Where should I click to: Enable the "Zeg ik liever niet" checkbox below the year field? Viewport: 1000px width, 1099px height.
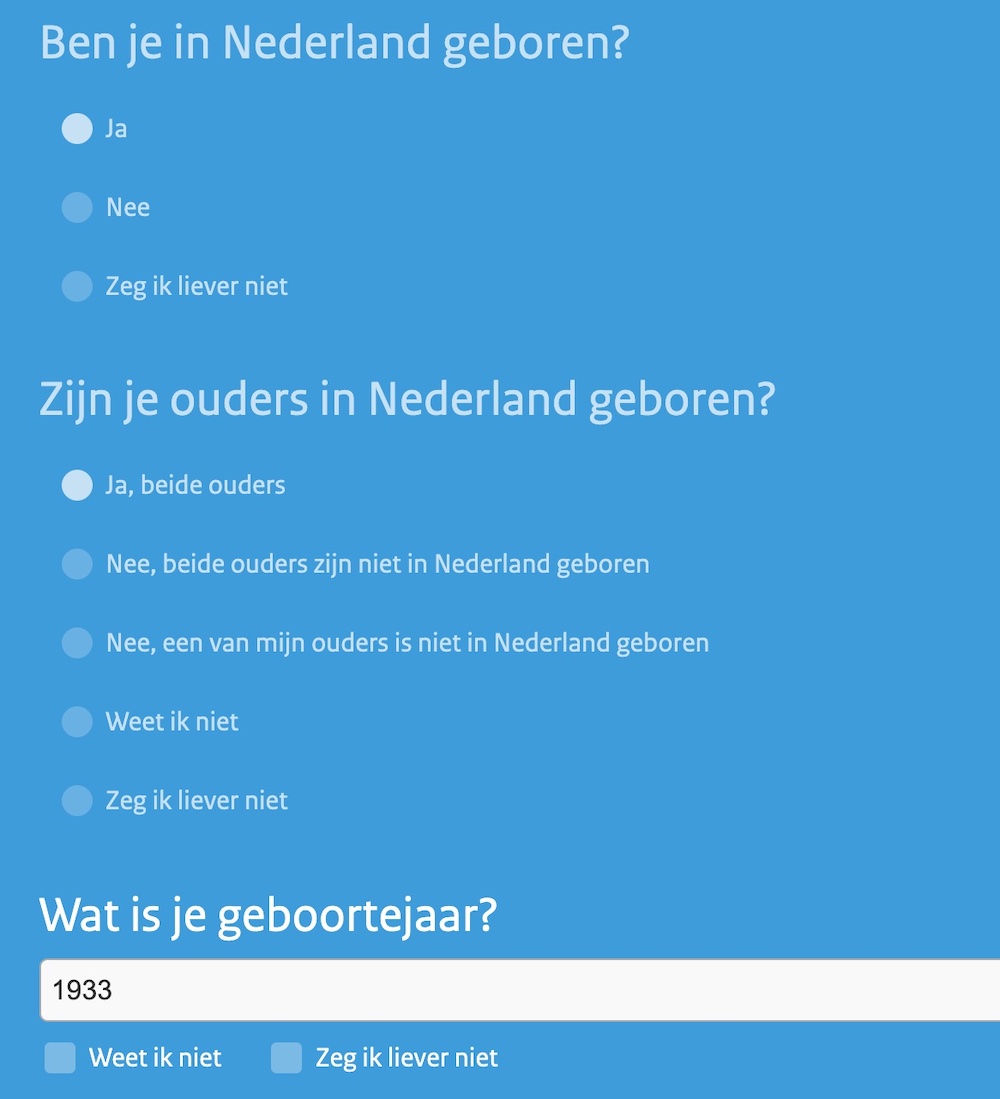click(x=287, y=1057)
